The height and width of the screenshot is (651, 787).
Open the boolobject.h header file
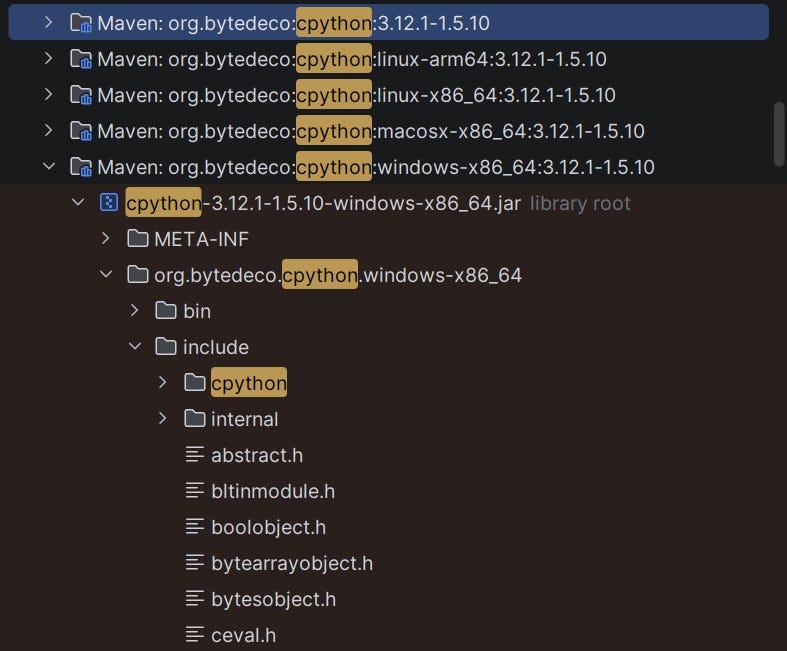coord(269,528)
